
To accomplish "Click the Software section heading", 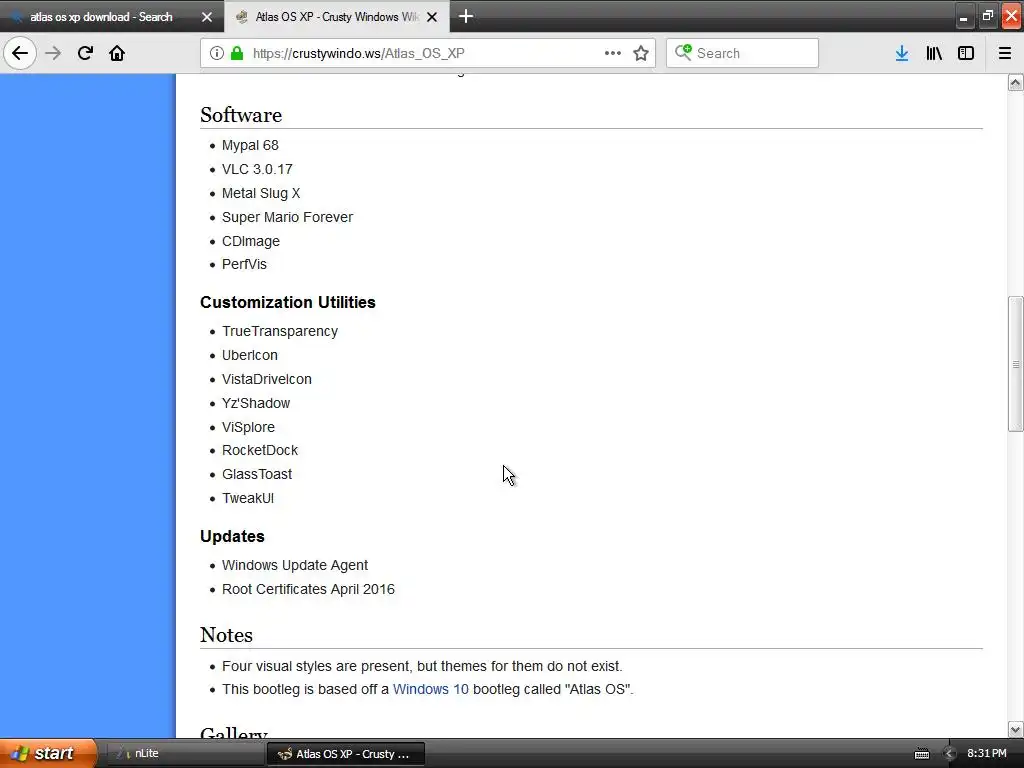I will click(241, 115).
